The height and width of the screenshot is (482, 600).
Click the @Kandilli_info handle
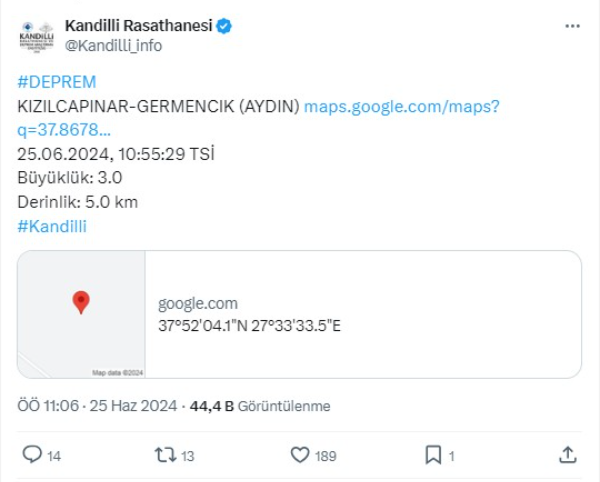coord(113,46)
